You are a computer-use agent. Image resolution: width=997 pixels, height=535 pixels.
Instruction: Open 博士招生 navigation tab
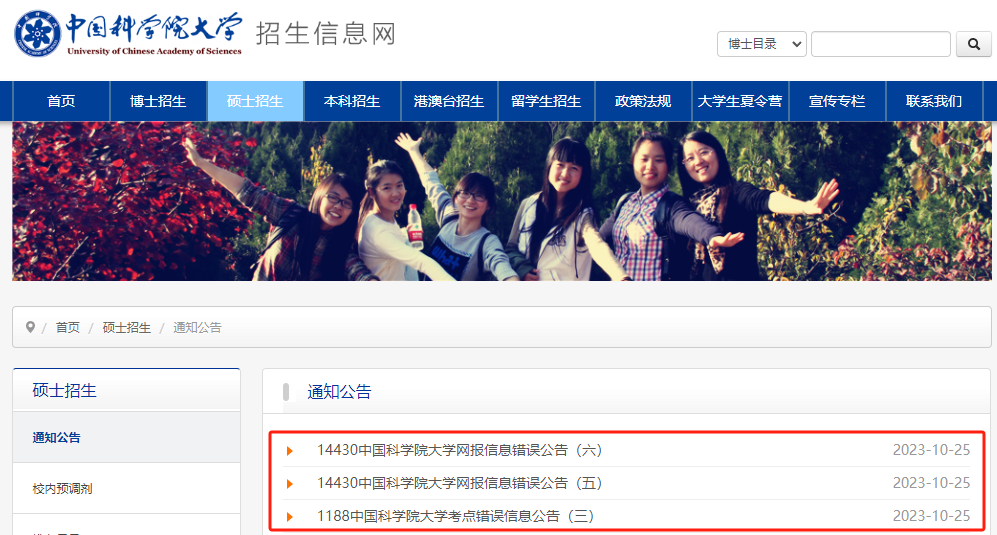click(x=158, y=101)
